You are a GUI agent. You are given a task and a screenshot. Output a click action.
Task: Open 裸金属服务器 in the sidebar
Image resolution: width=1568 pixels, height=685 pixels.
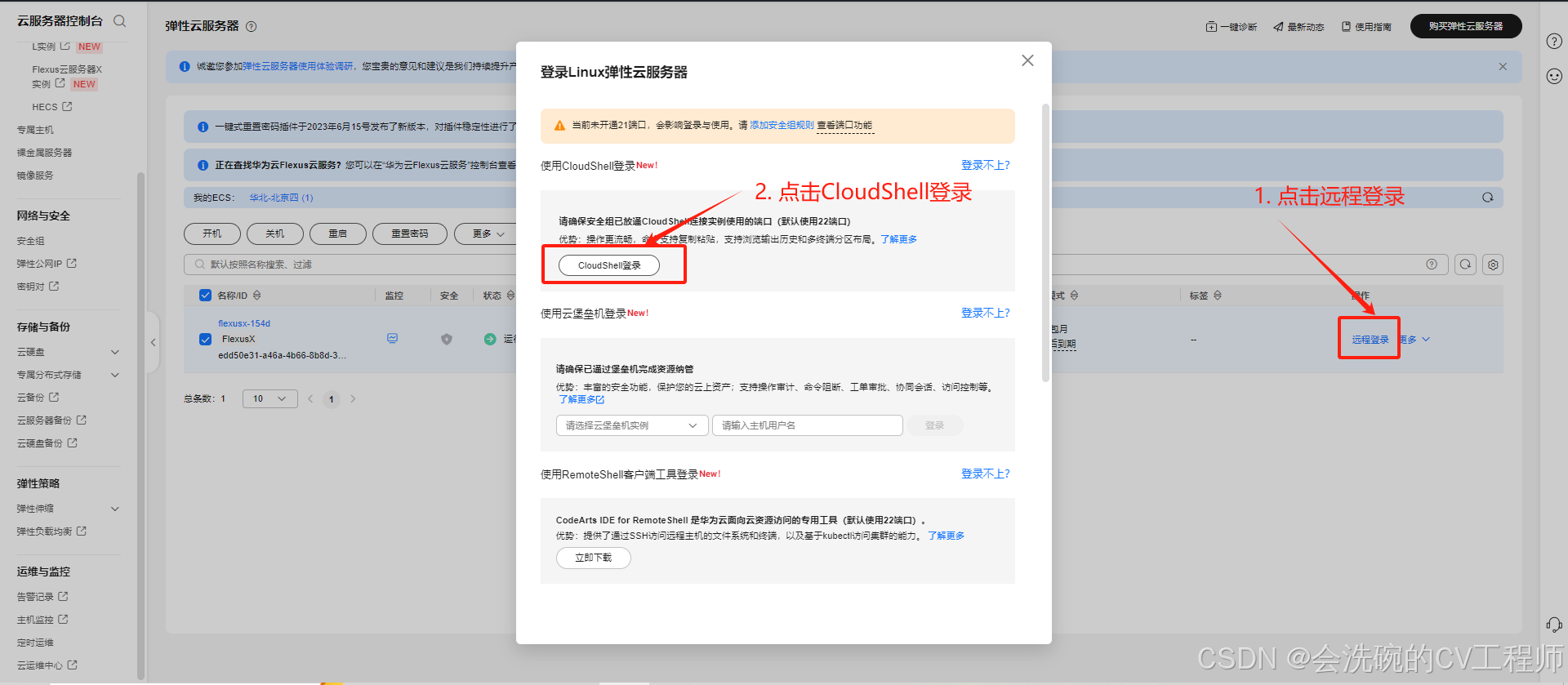tap(44, 153)
